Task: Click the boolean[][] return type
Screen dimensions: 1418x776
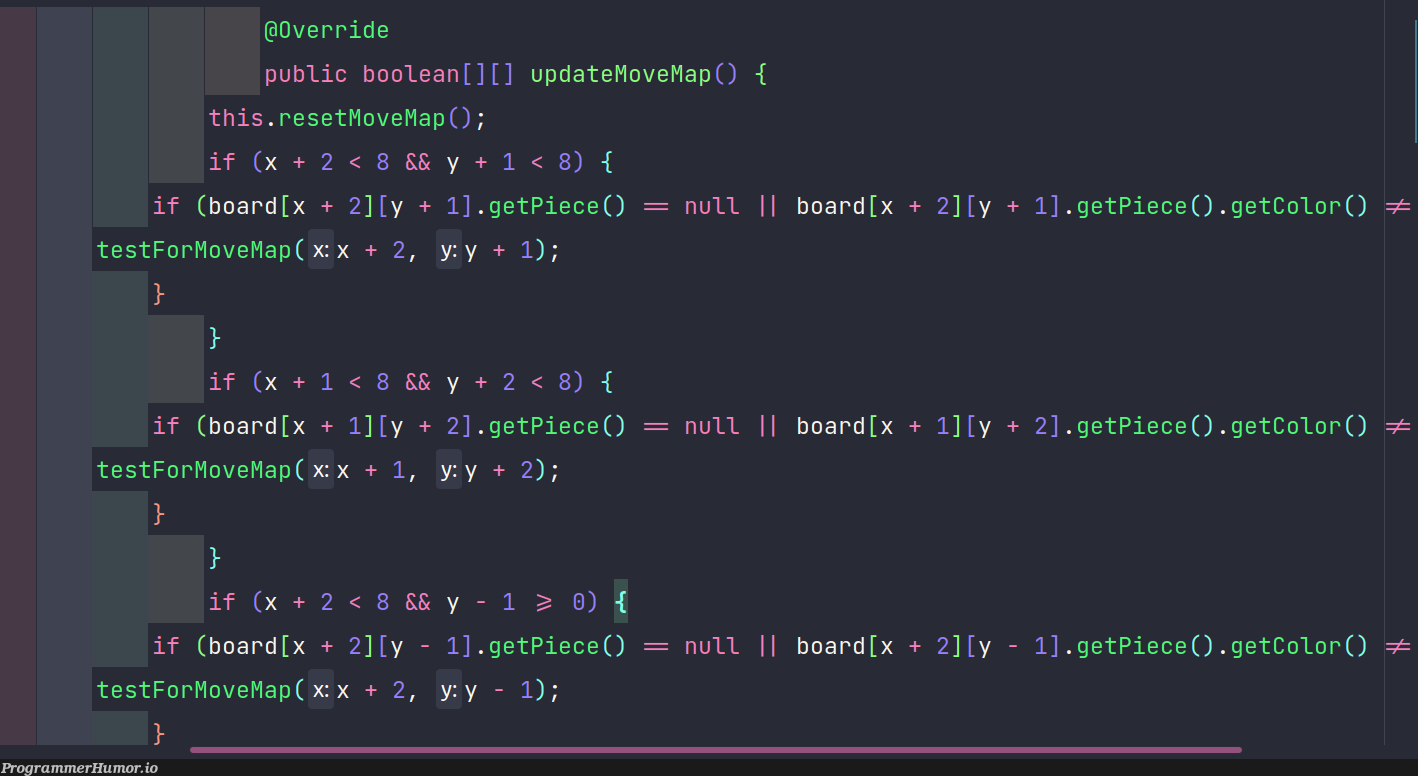Action: (x=439, y=74)
